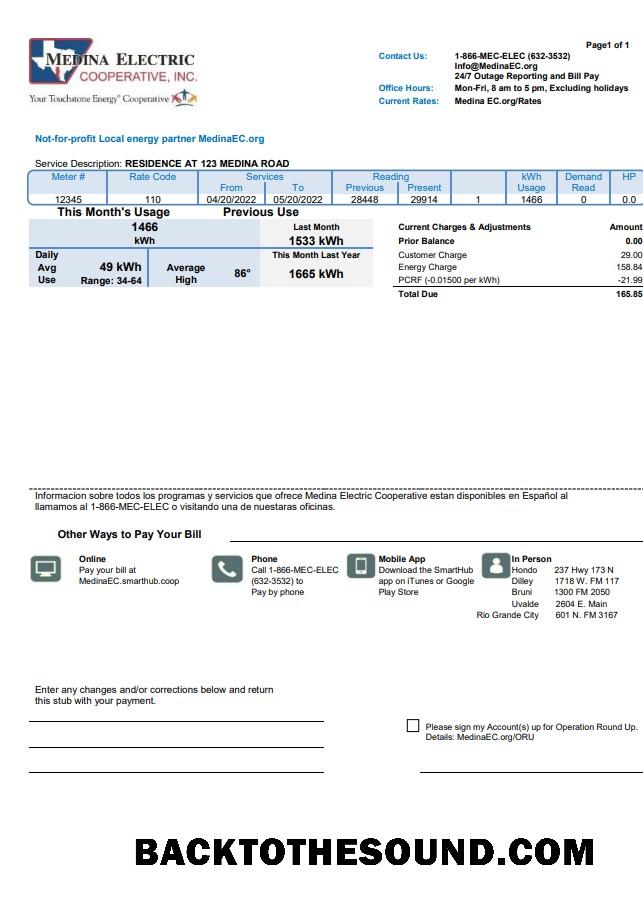Click the Previous Use heading

pos(261,212)
